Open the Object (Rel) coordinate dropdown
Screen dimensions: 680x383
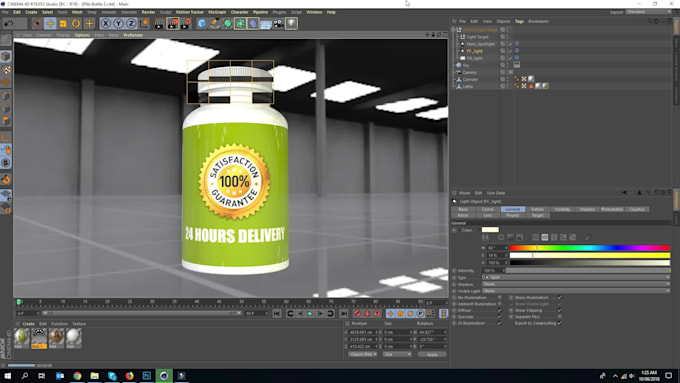(x=363, y=355)
